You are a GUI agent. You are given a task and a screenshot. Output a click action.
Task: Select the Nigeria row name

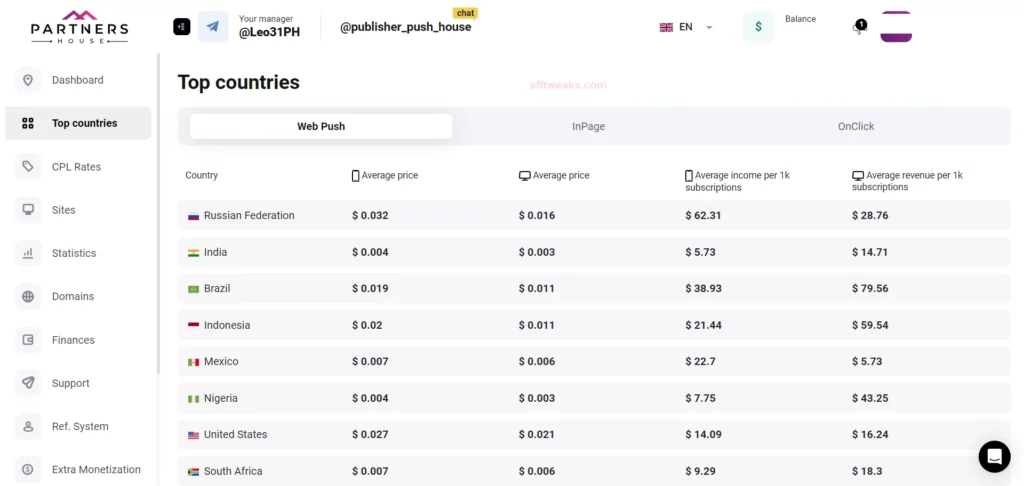pos(221,398)
